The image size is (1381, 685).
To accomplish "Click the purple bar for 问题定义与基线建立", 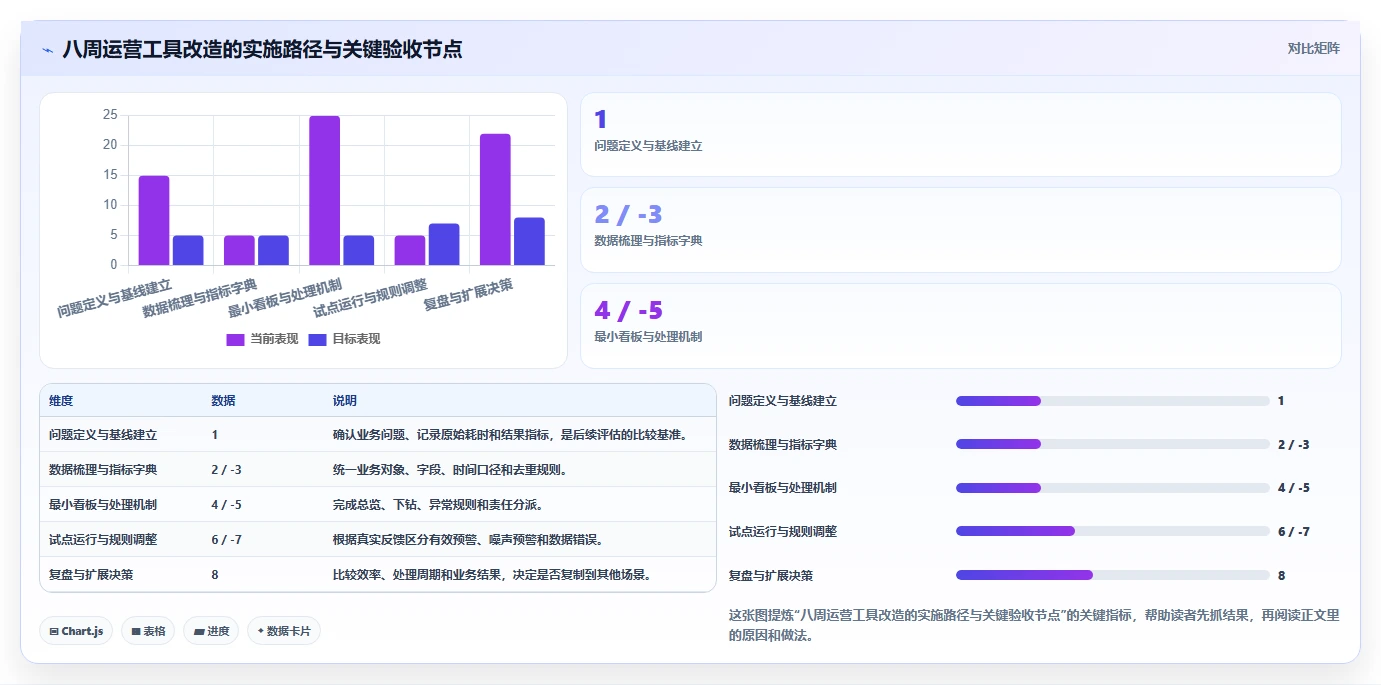I will [154, 221].
